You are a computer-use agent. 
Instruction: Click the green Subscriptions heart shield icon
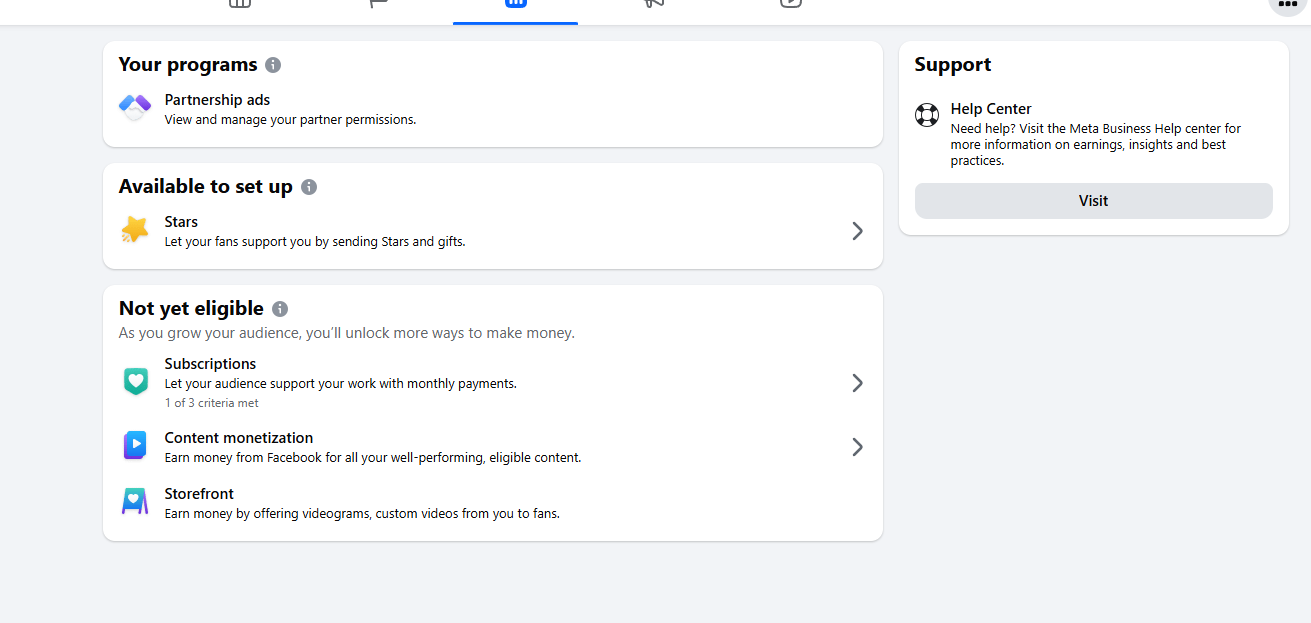click(135, 381)
